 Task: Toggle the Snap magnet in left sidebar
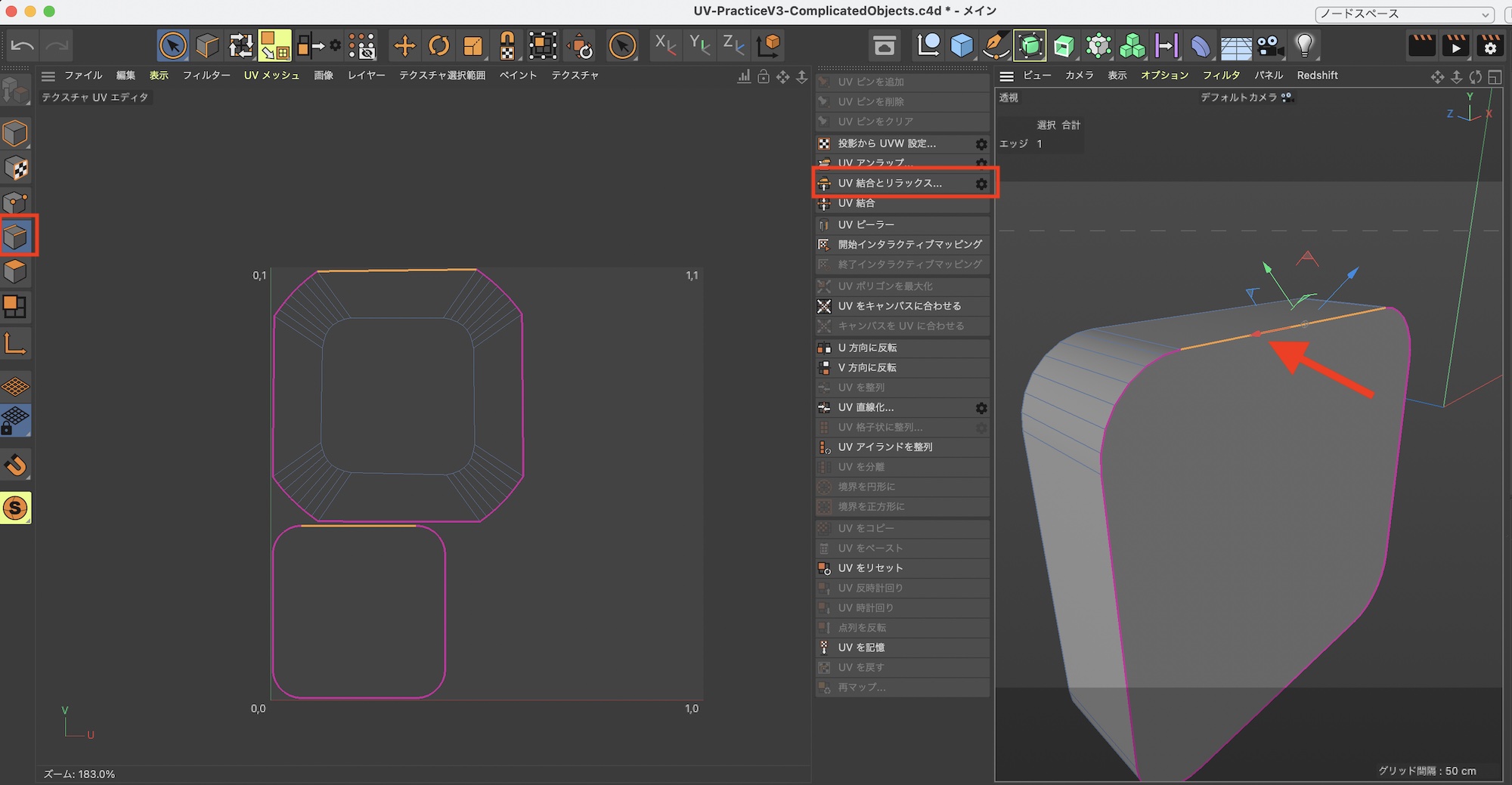(x=16, y=465)
